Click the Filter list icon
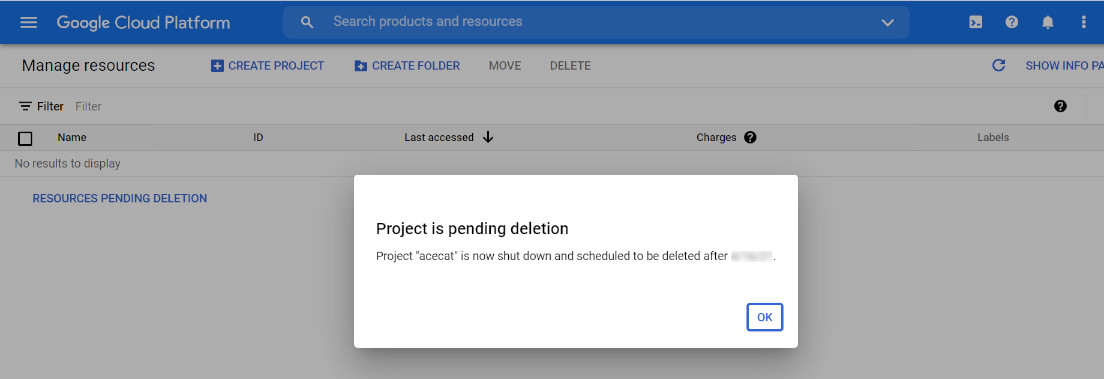Screen dimensions: 1104x379 25,106
